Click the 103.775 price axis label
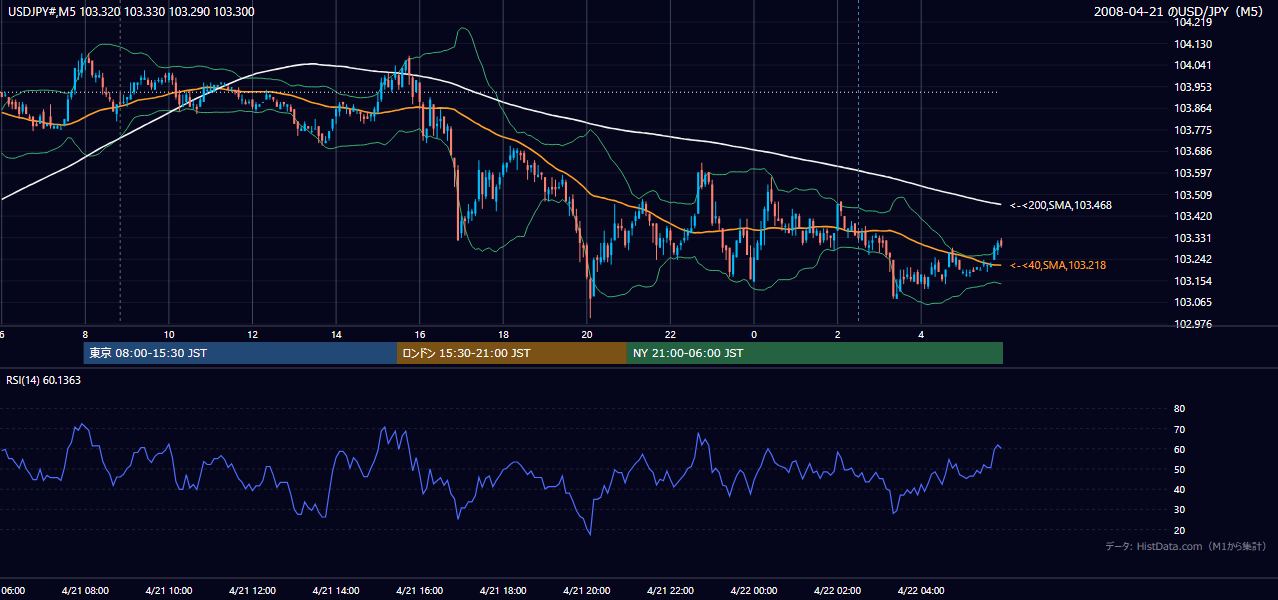Screen dimensions: 1278x600 1194,130
